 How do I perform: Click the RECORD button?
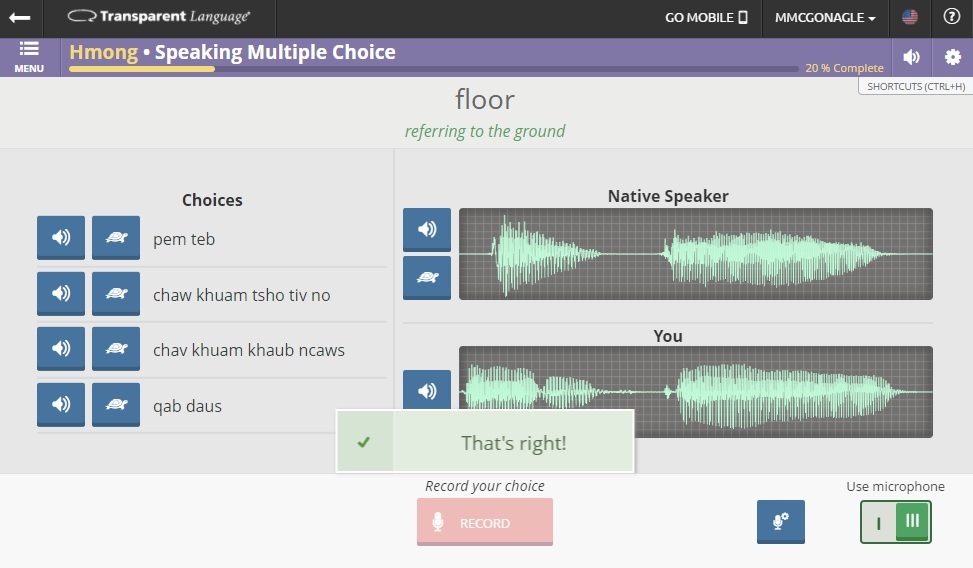pyautogui.click(x=485, y=522)
